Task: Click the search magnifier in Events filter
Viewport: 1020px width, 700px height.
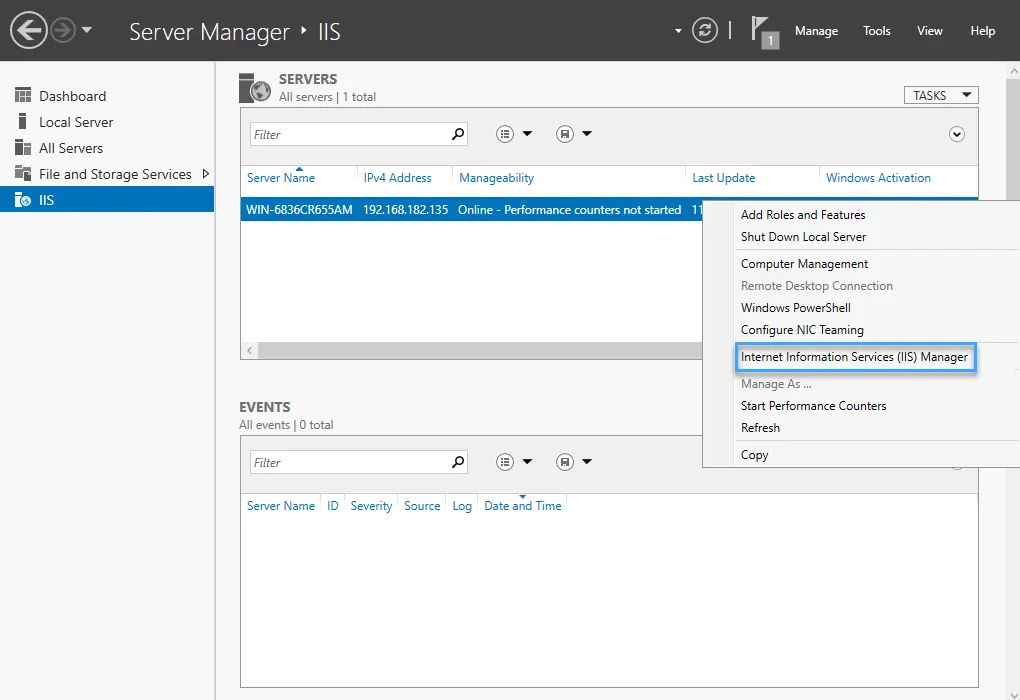Action: [458, 462]
